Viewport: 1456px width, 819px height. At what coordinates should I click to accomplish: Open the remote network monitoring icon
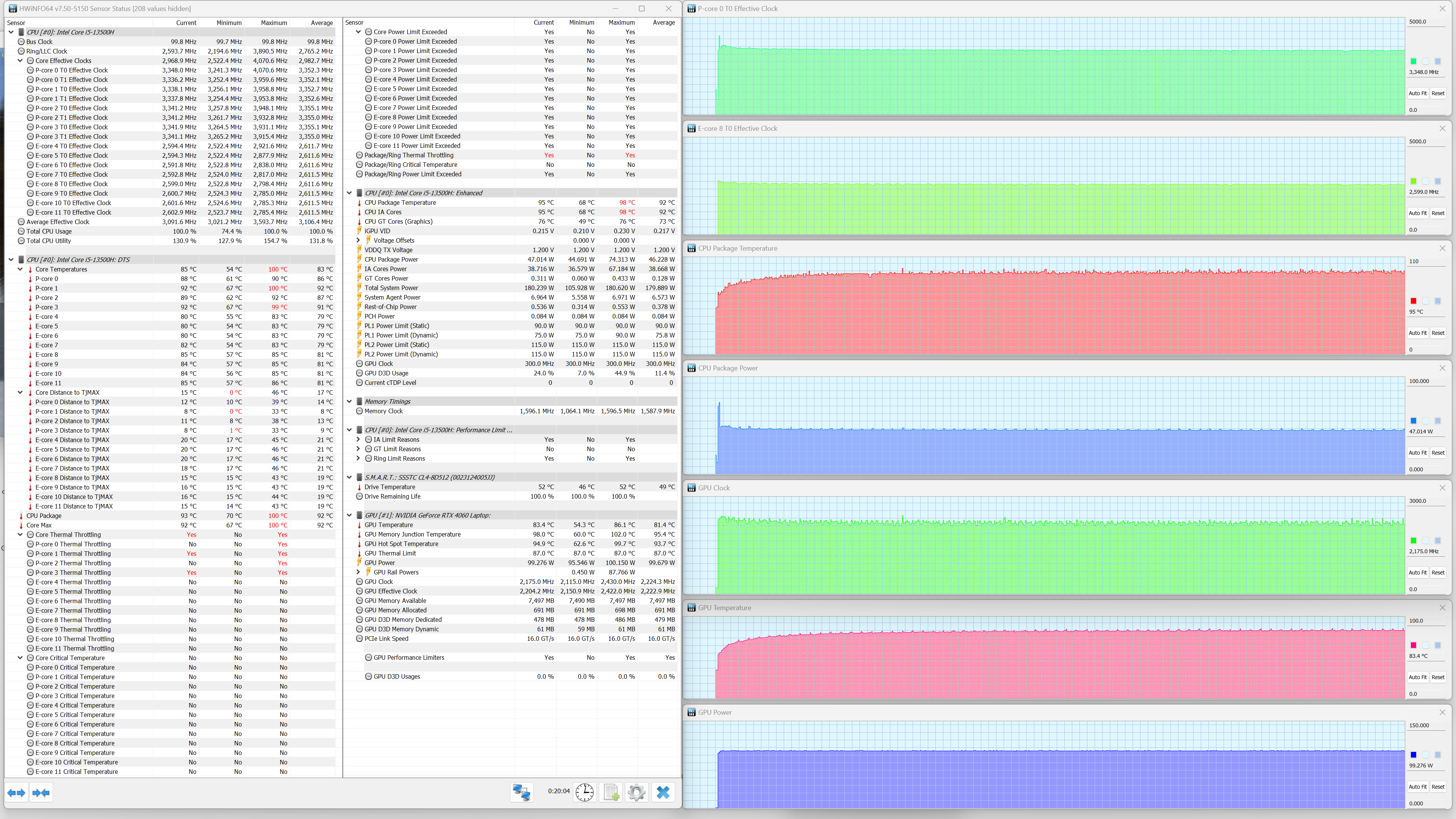tap(521, 792)
